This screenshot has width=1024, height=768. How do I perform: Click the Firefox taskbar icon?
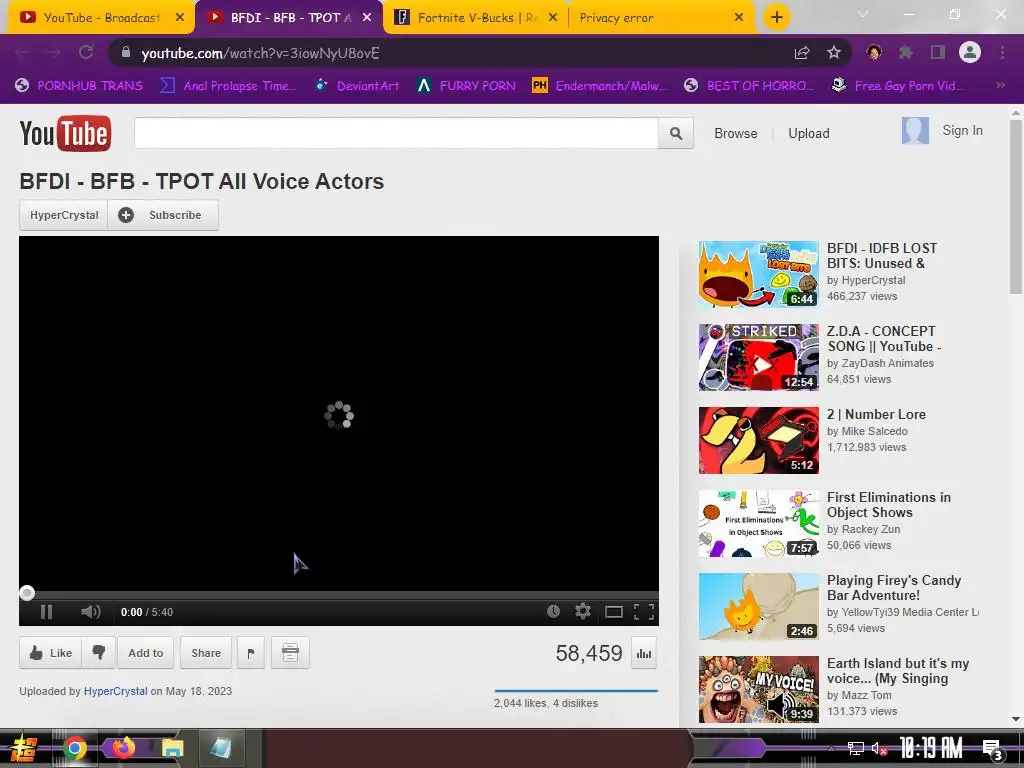tap(123, 747)
